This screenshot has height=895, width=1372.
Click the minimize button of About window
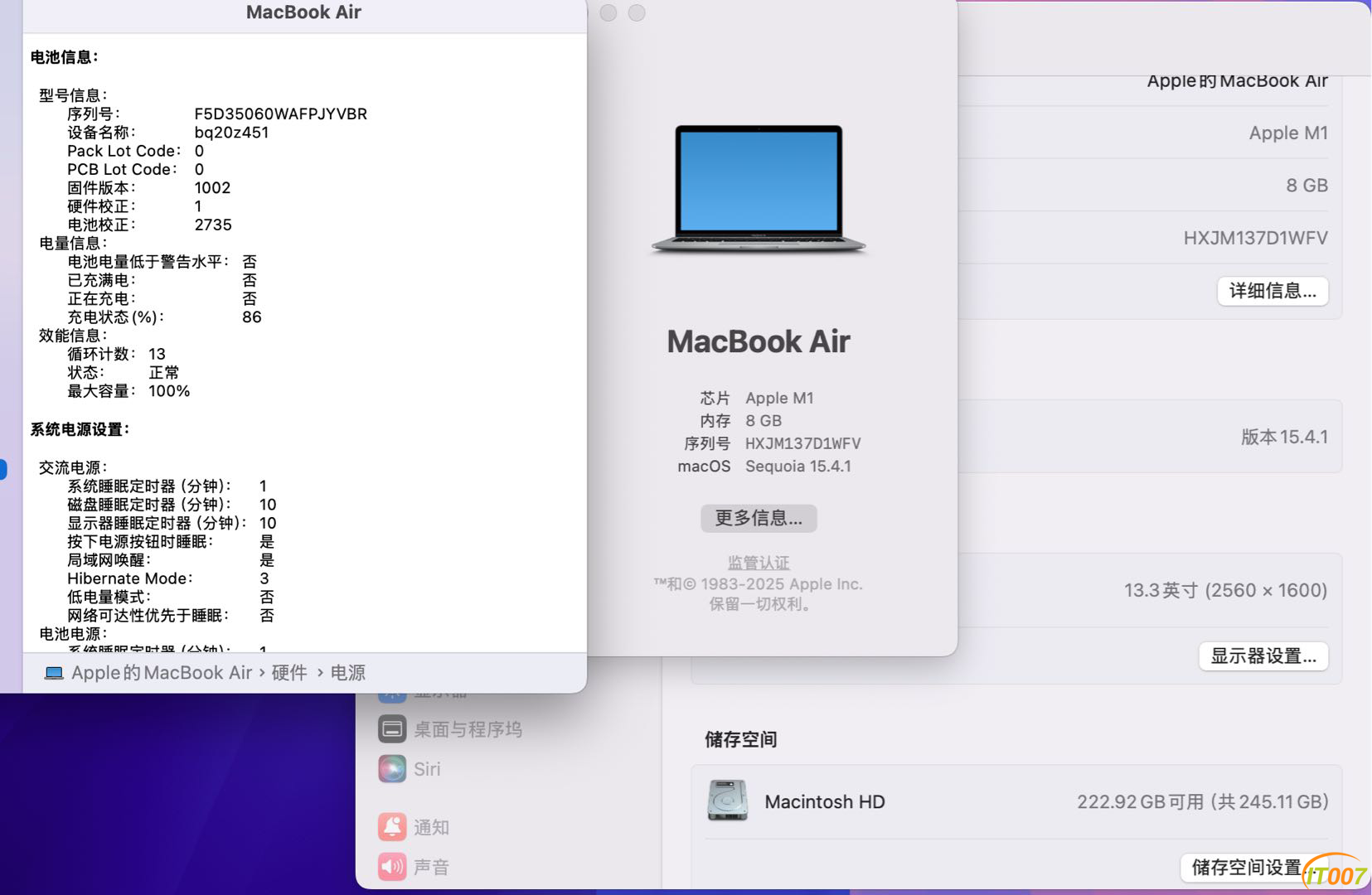click(x=608, y=12)
